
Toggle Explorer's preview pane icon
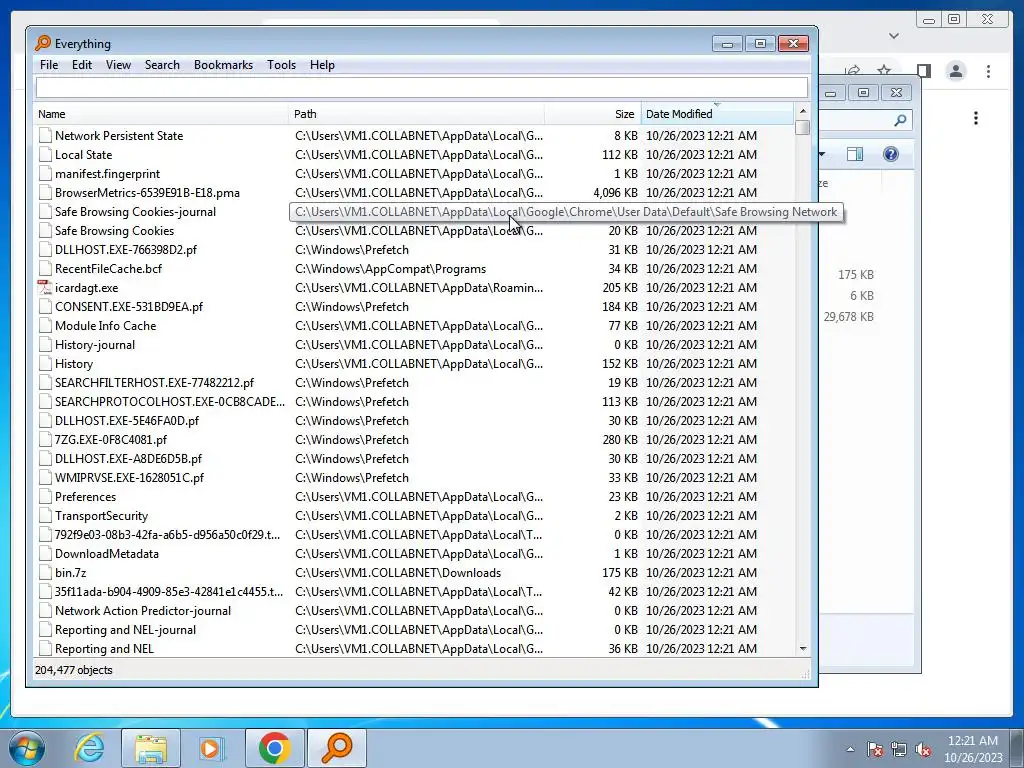tap(855, 154)
